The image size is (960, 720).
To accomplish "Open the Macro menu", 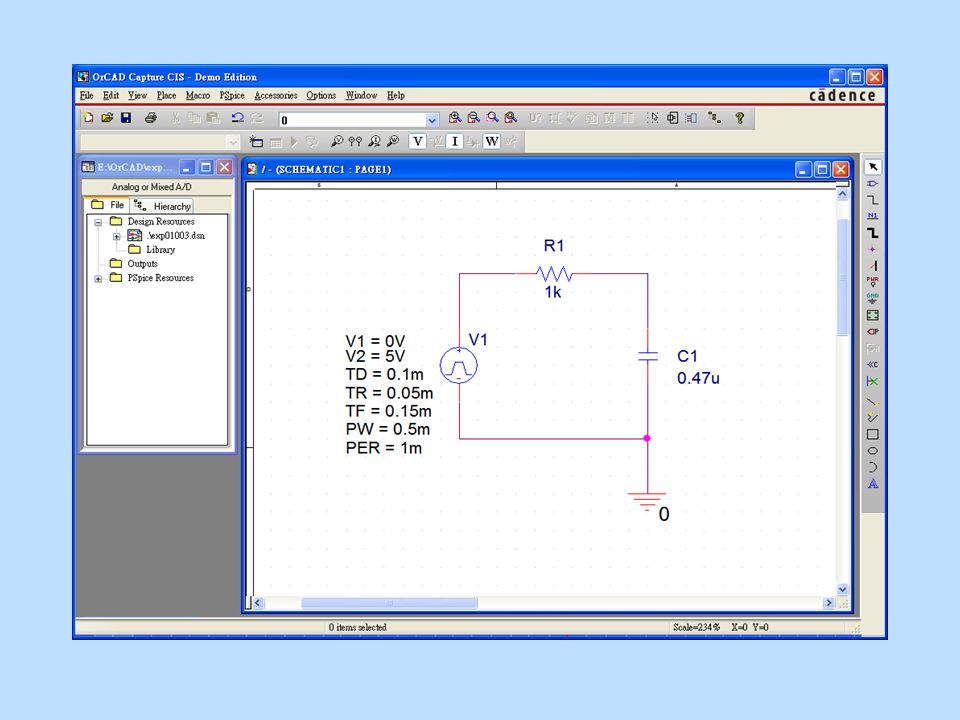I will click(198, 96).
